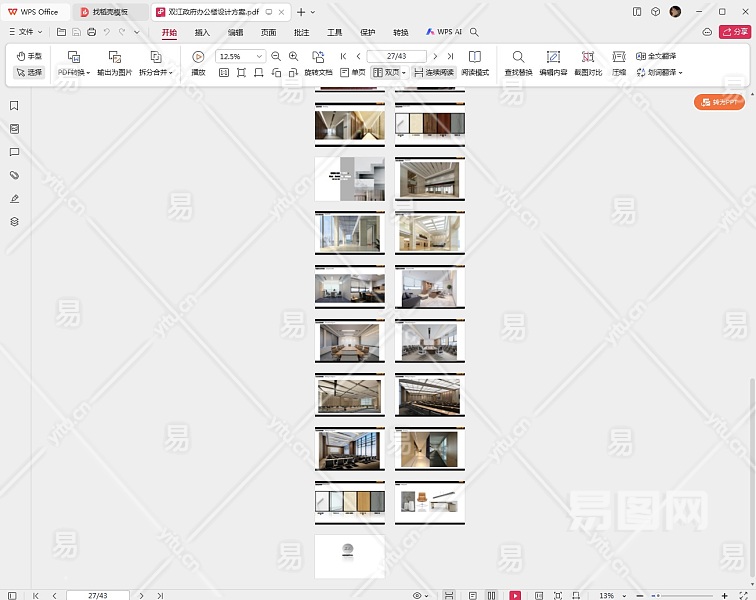Click the orange 转为PPT button
Screen dimensions: 756x600
coord(719,102)
